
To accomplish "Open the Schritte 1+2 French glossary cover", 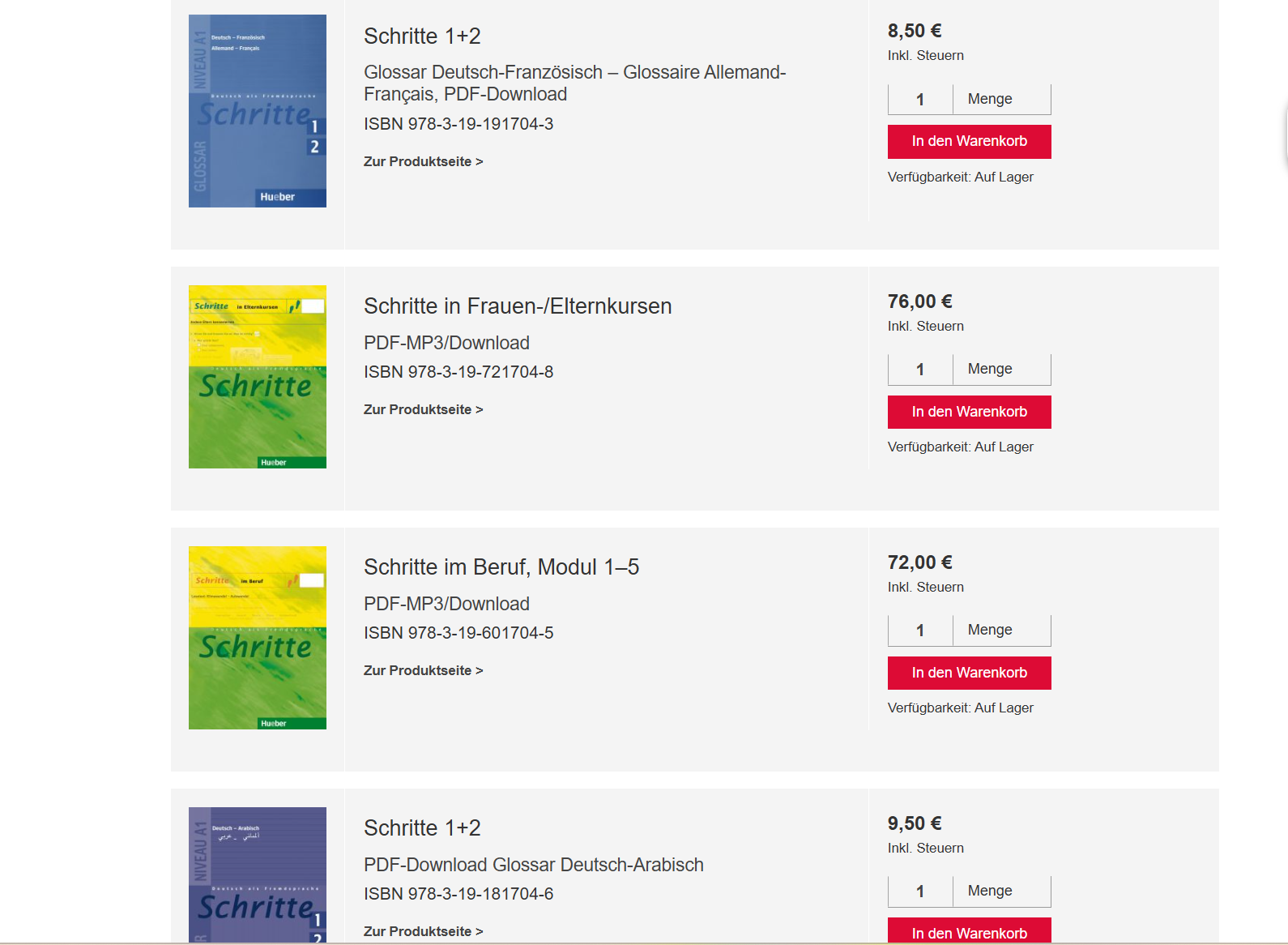I will pyautogui.click(x=258, y=111).
